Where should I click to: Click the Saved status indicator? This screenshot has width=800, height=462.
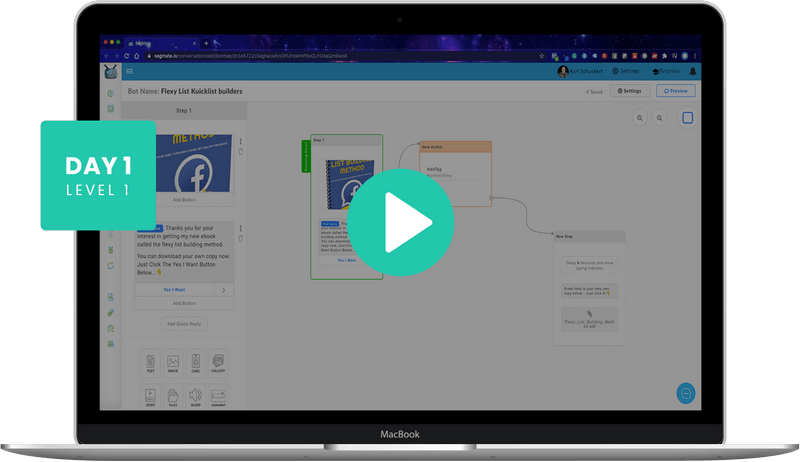pyautogui.click(x=594, y=92)
